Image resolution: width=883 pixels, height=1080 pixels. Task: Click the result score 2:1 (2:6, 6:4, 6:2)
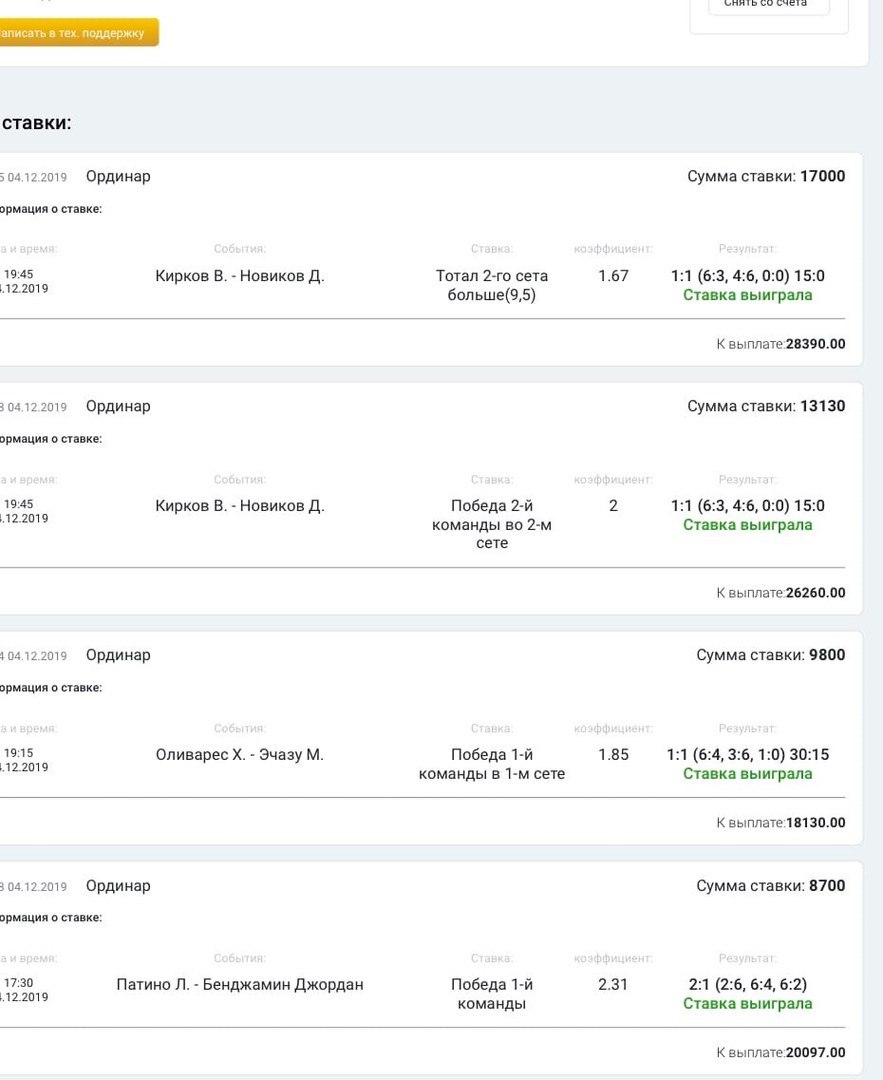747,985
